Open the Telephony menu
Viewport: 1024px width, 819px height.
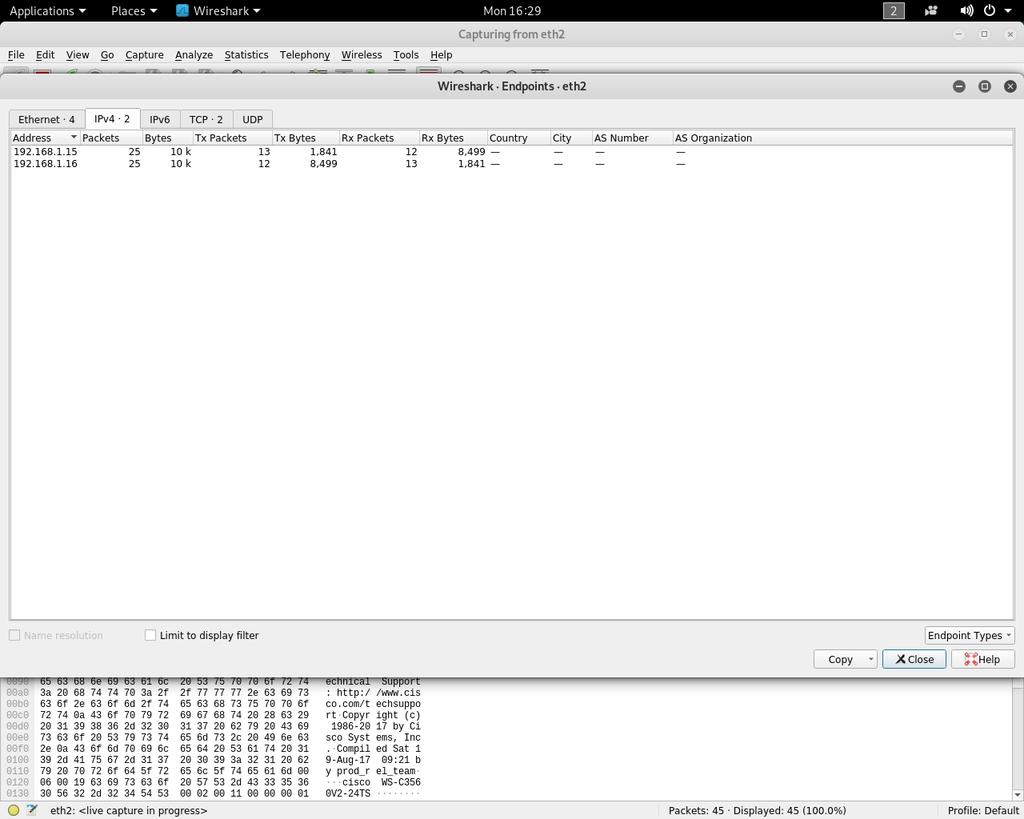(304, 55)
